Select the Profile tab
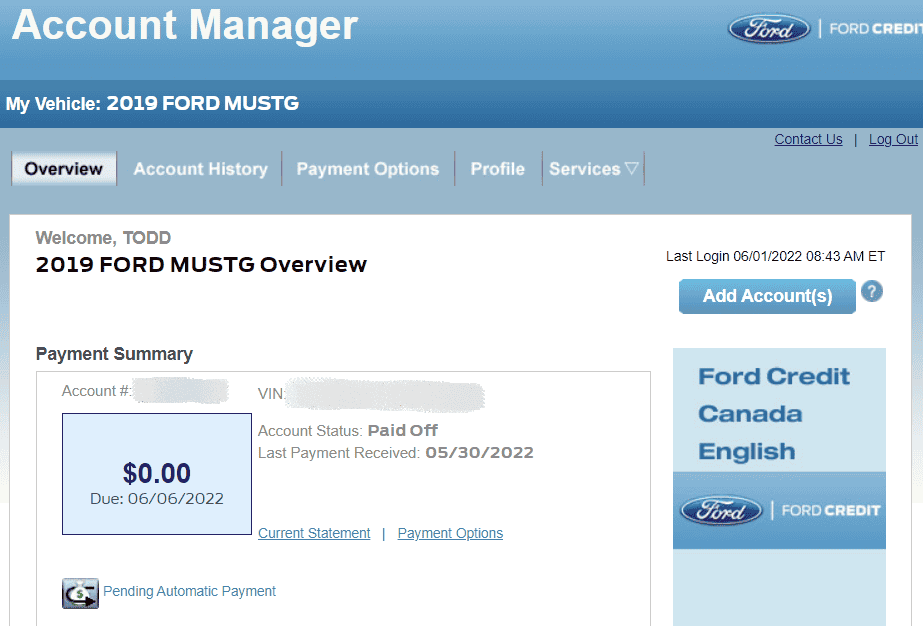The height and width of the screenshot is (626, 923). 497,169
